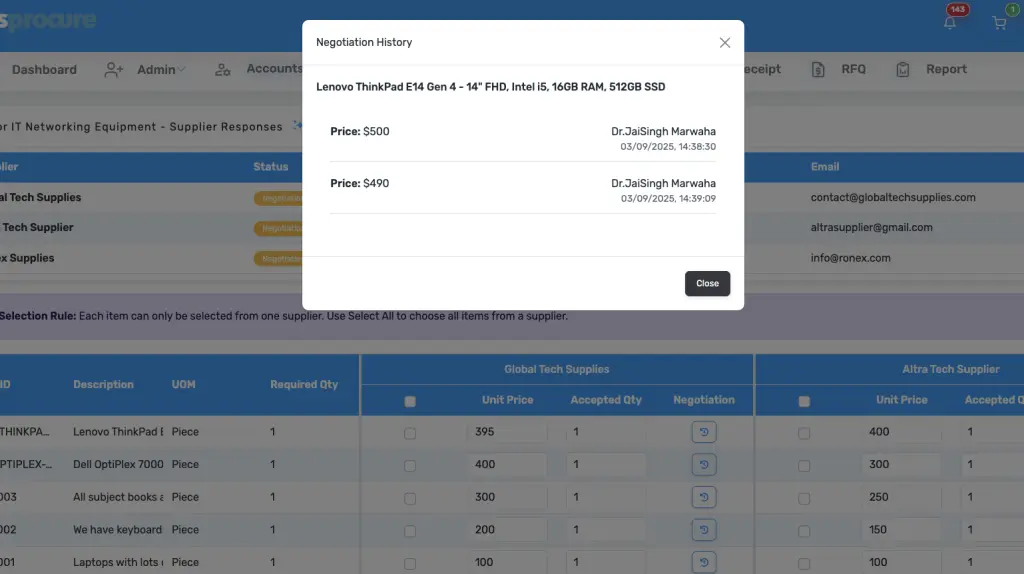This screenshot has width=1024, height=574.
Task: Click the Report clipboard icon in navbar
Action: click(903, 70)
